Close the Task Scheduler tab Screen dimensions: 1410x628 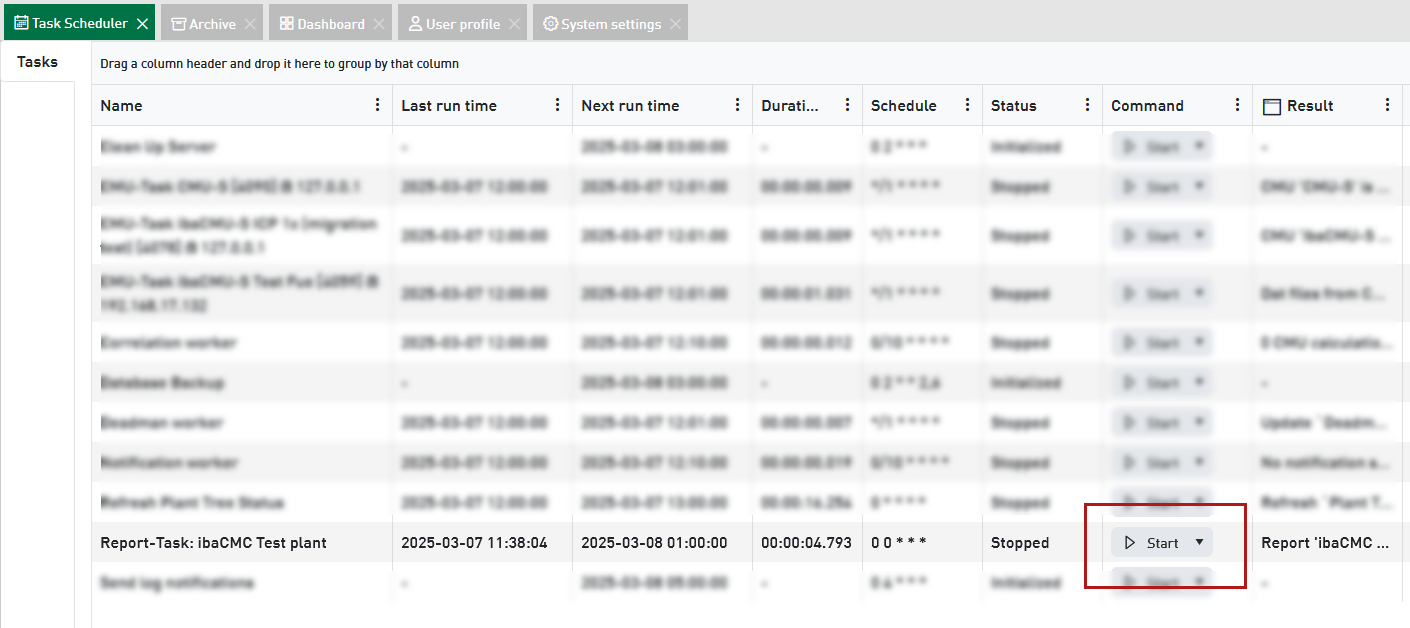(x=142, y=23)
